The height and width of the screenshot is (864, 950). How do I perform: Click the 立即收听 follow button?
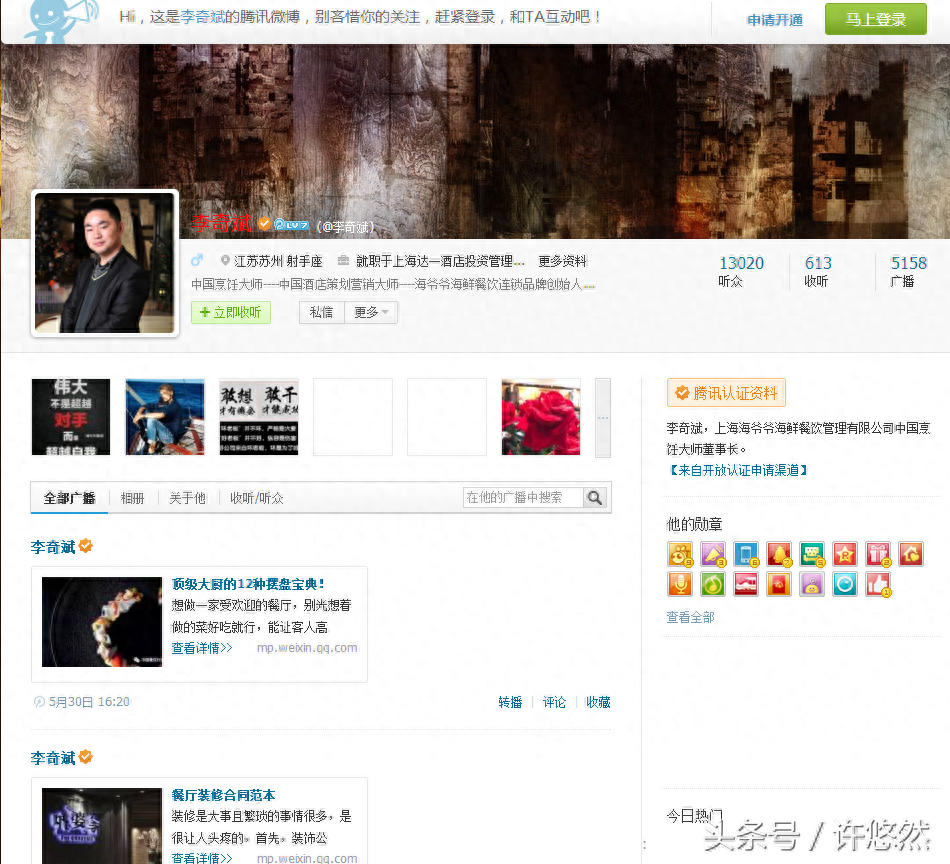(231, 313)
